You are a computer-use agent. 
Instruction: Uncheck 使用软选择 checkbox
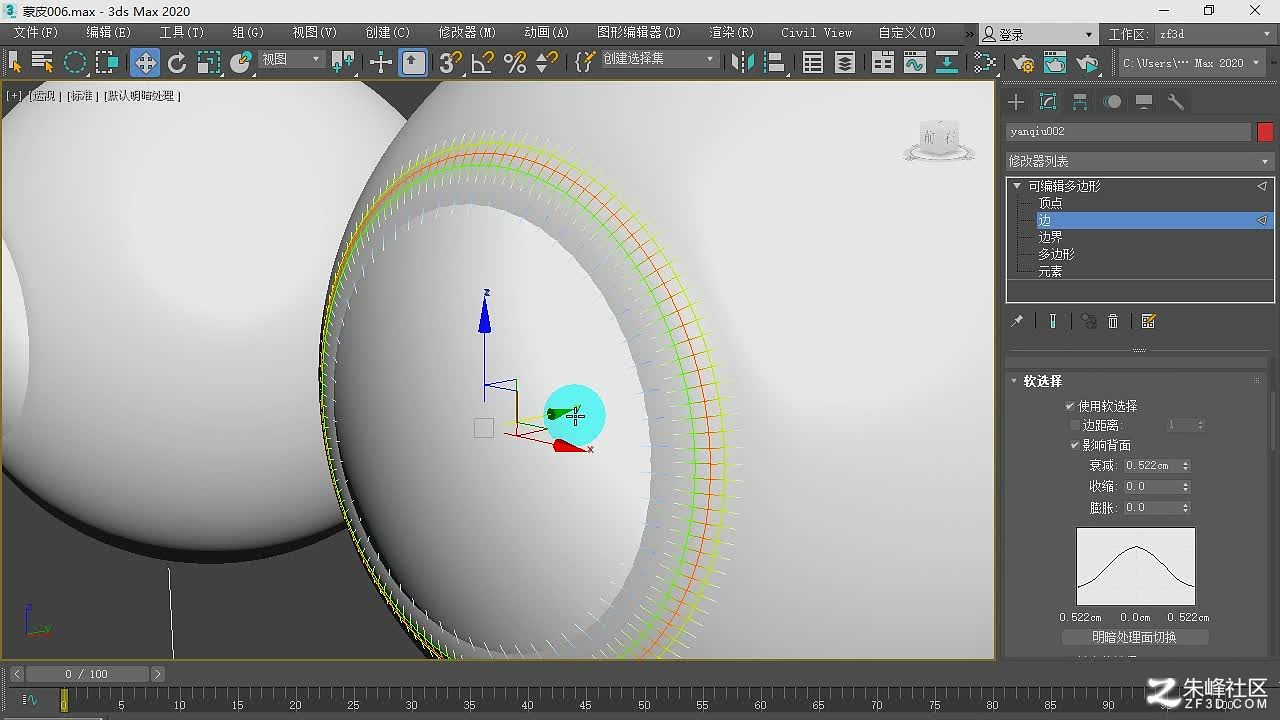click(x=1070, y=406)
